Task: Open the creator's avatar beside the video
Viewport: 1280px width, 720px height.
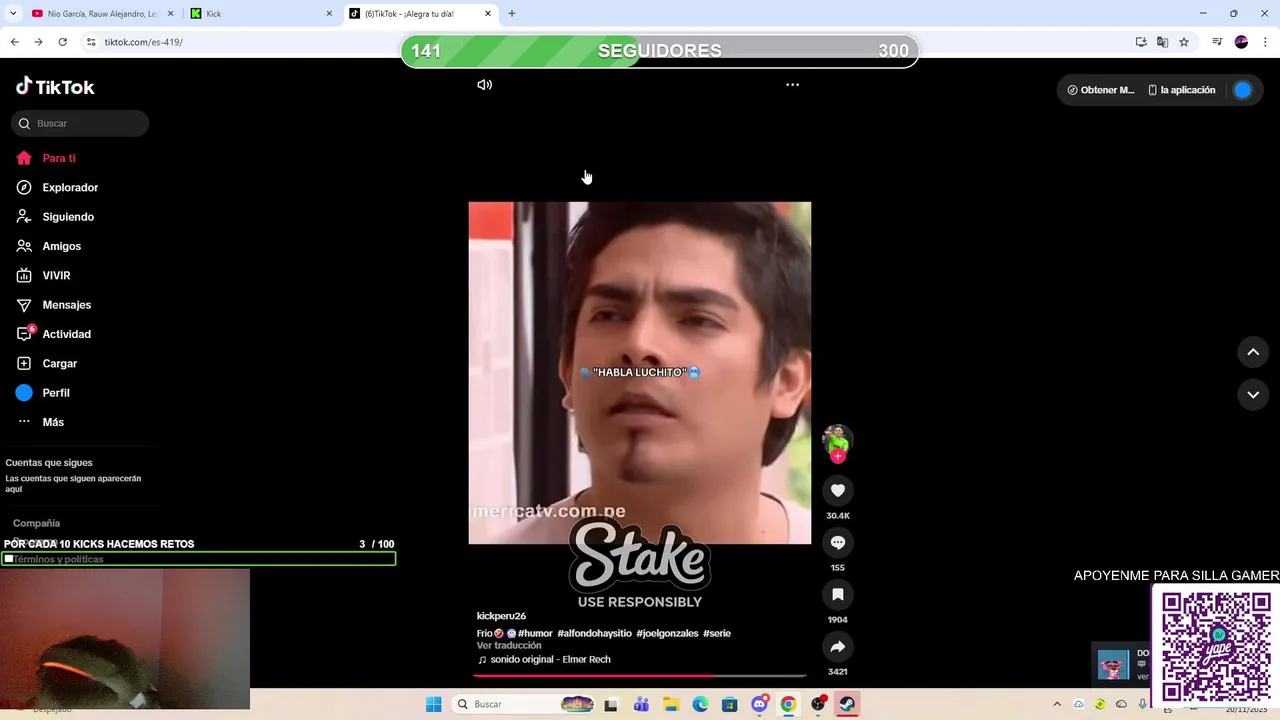Action: 837,438
